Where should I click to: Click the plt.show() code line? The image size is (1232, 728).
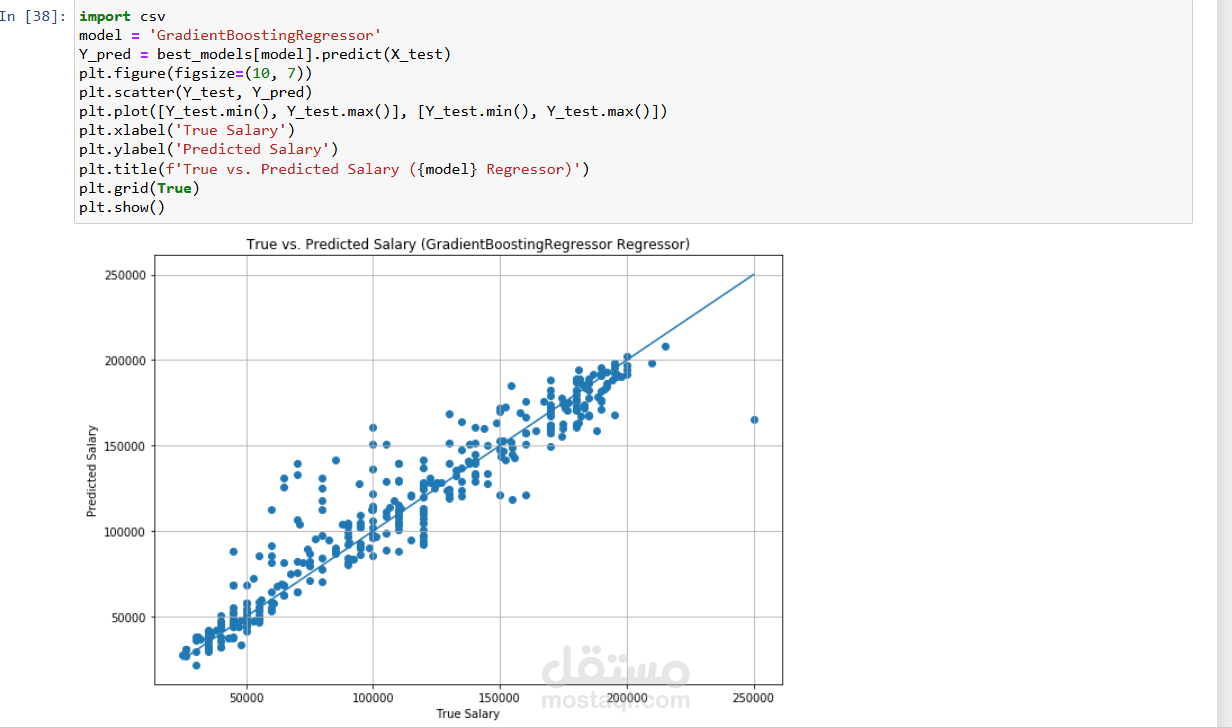point(122,207)
